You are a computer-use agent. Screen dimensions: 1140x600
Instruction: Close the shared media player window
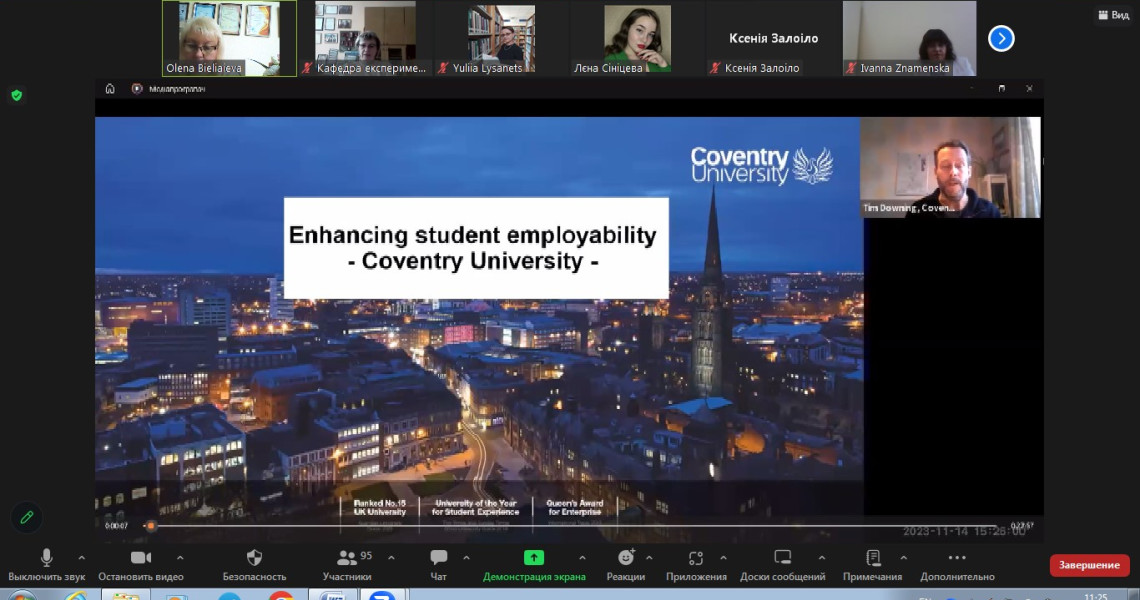coord(1029,89)
